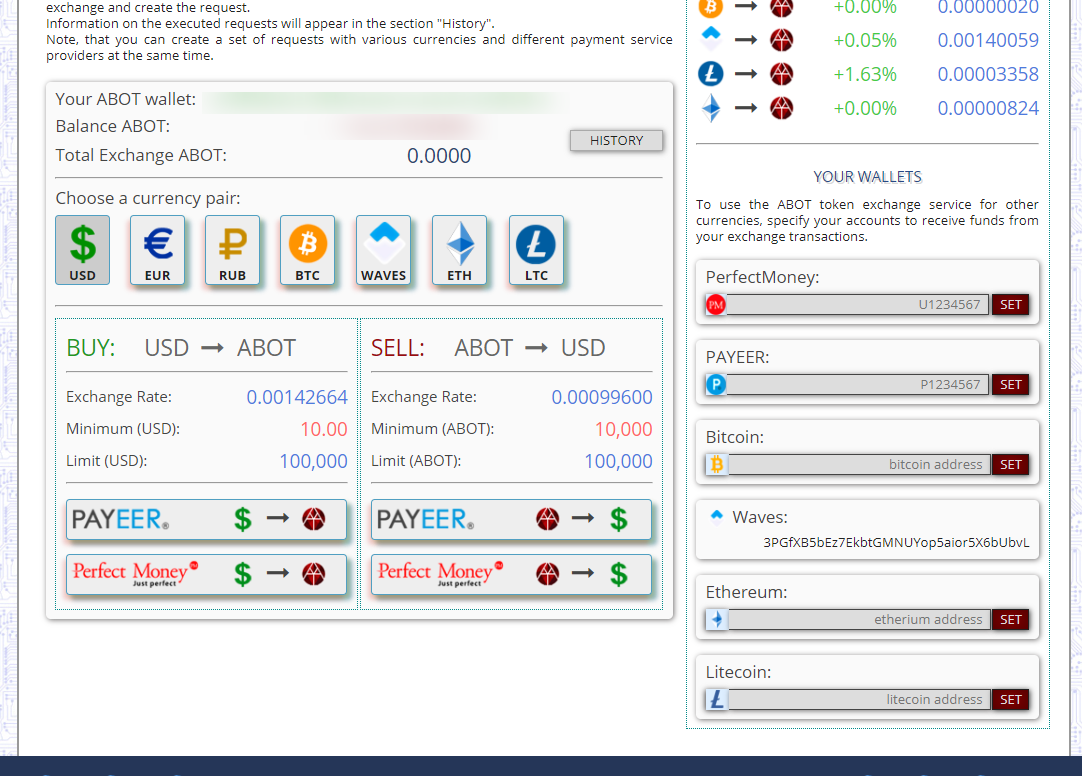Viewport: 1082px width, 776px height.
Task: Click the Total Exchange ABOT value 0.0000
Action: 439,156
